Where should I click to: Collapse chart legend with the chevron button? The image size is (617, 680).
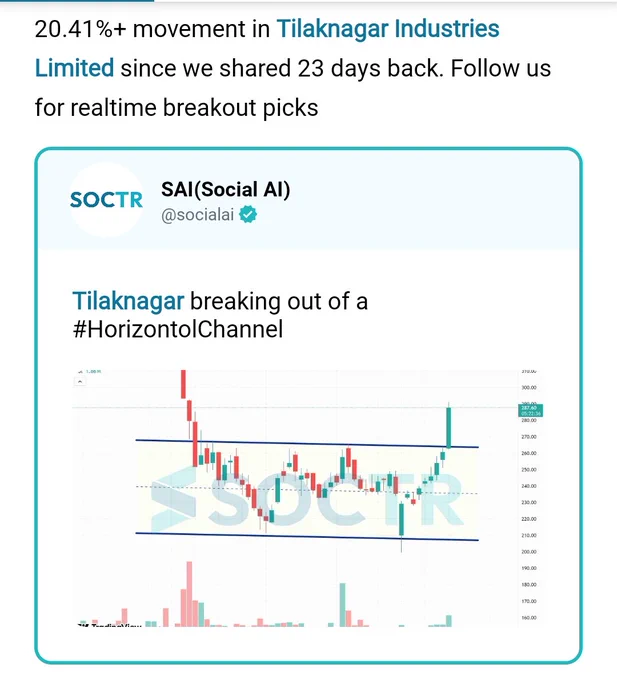click(80, 382)
